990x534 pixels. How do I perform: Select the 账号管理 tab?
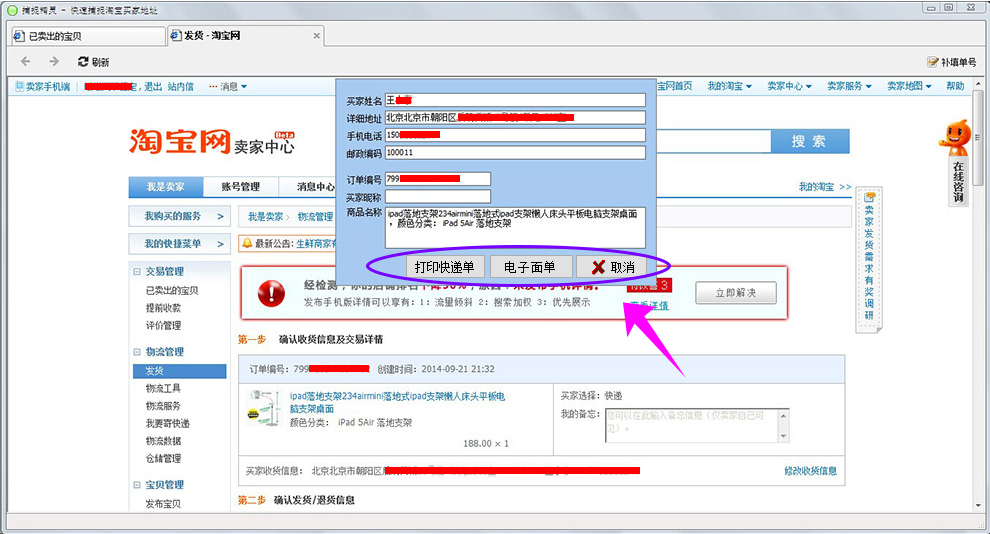click(x=241, y=187)
